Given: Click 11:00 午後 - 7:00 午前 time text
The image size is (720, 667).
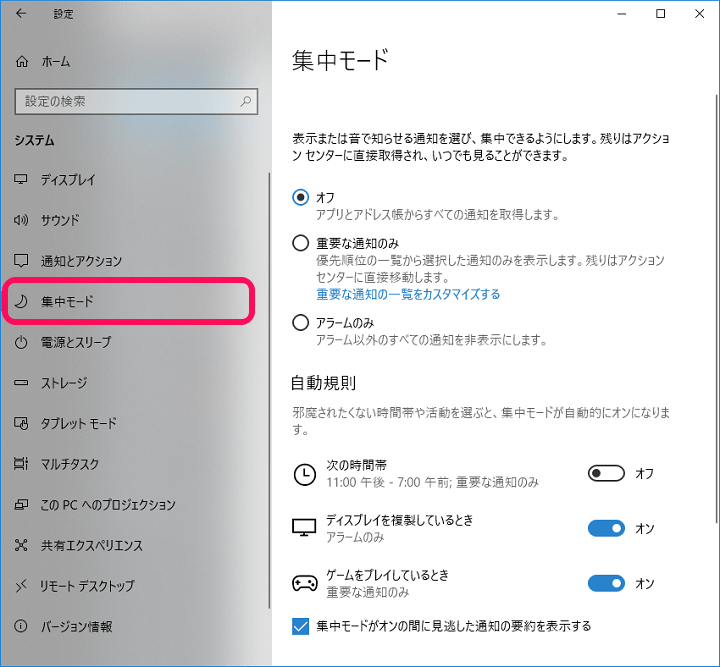Looking at the screenshot, I should point(388,482).
